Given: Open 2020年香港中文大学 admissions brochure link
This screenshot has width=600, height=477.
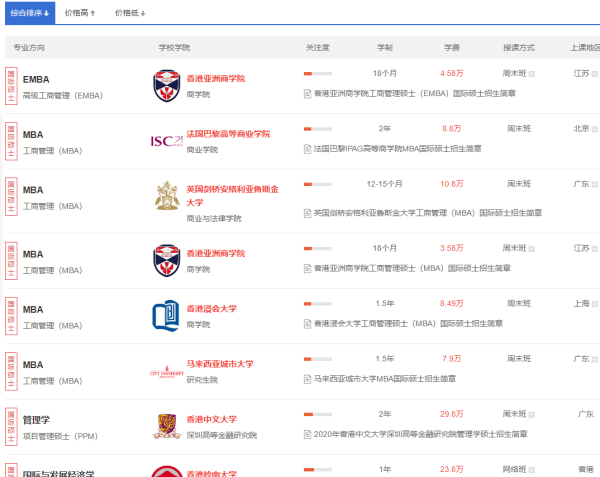Looking at the screenshot, I should tap(420, 435).
